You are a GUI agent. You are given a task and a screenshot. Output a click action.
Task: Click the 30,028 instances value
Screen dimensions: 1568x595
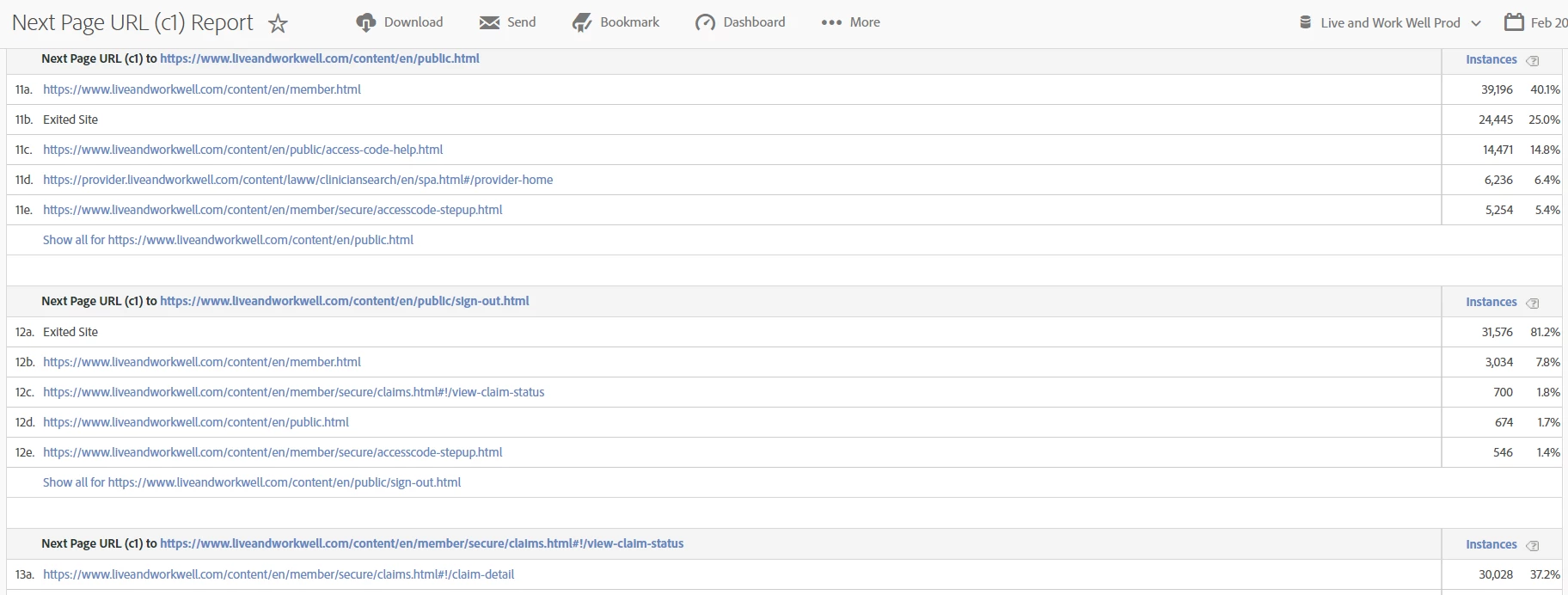click(x=1496, y=574)
